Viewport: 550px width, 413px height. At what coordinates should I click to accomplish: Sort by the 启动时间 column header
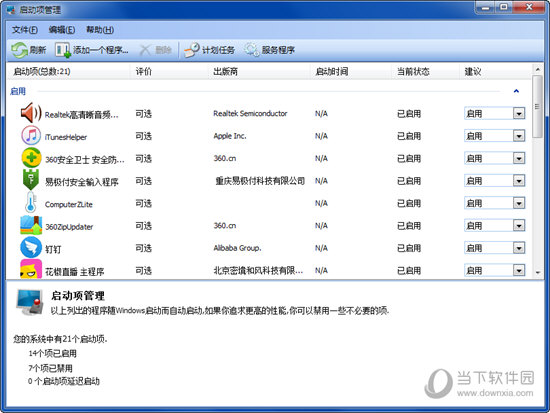tap(350, 72)
